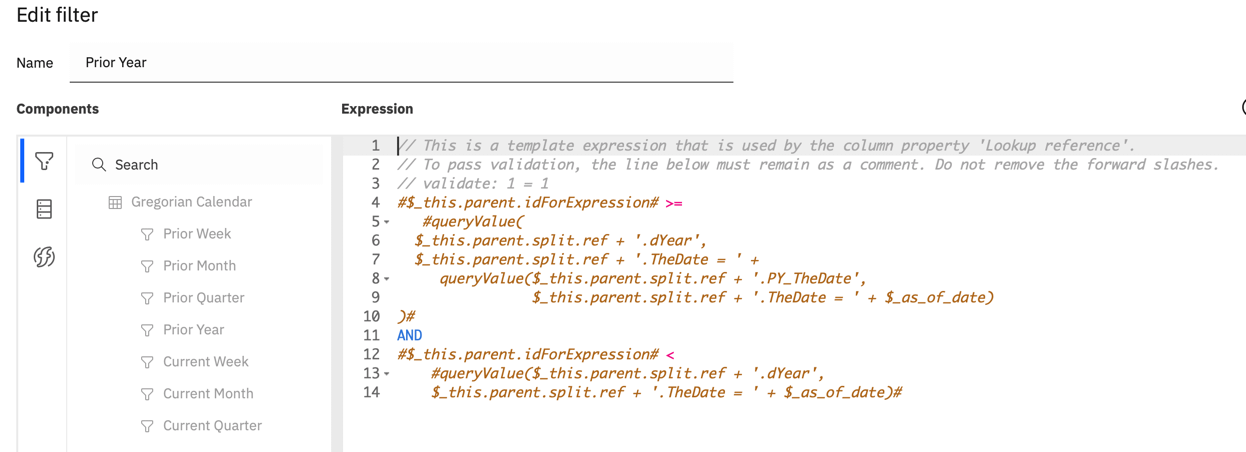Click the Search components field
Viewport: 1246px width, 452px height.
pos(200,164)
